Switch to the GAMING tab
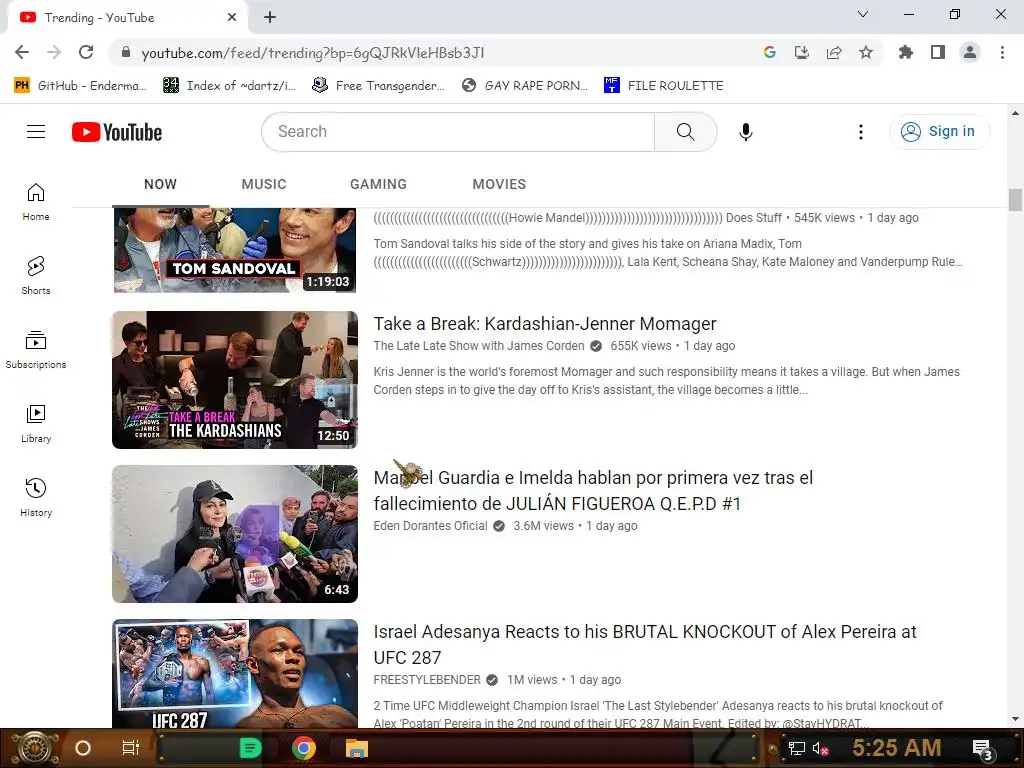Image resolution: width=1024 pixels, height=768 pixels. [x=378, y=184]
